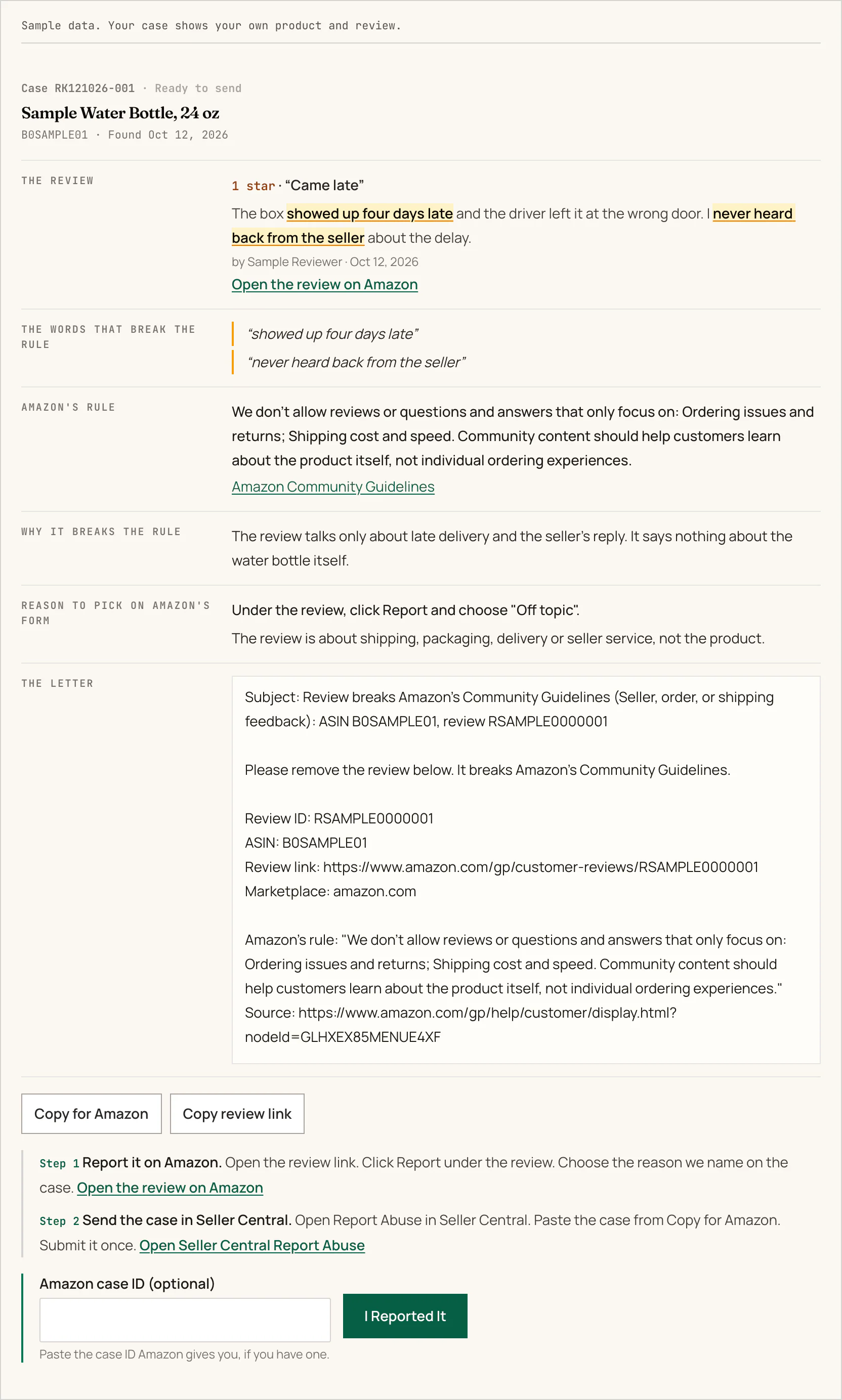Screen dimensions: 842x1400
Task: Click the "Ready to send" status text
Action: pyautogui.click(x=198, y=89)
